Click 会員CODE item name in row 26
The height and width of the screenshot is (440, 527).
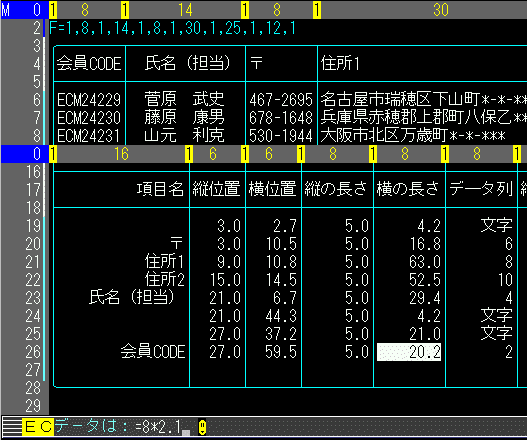pos(153,352)
